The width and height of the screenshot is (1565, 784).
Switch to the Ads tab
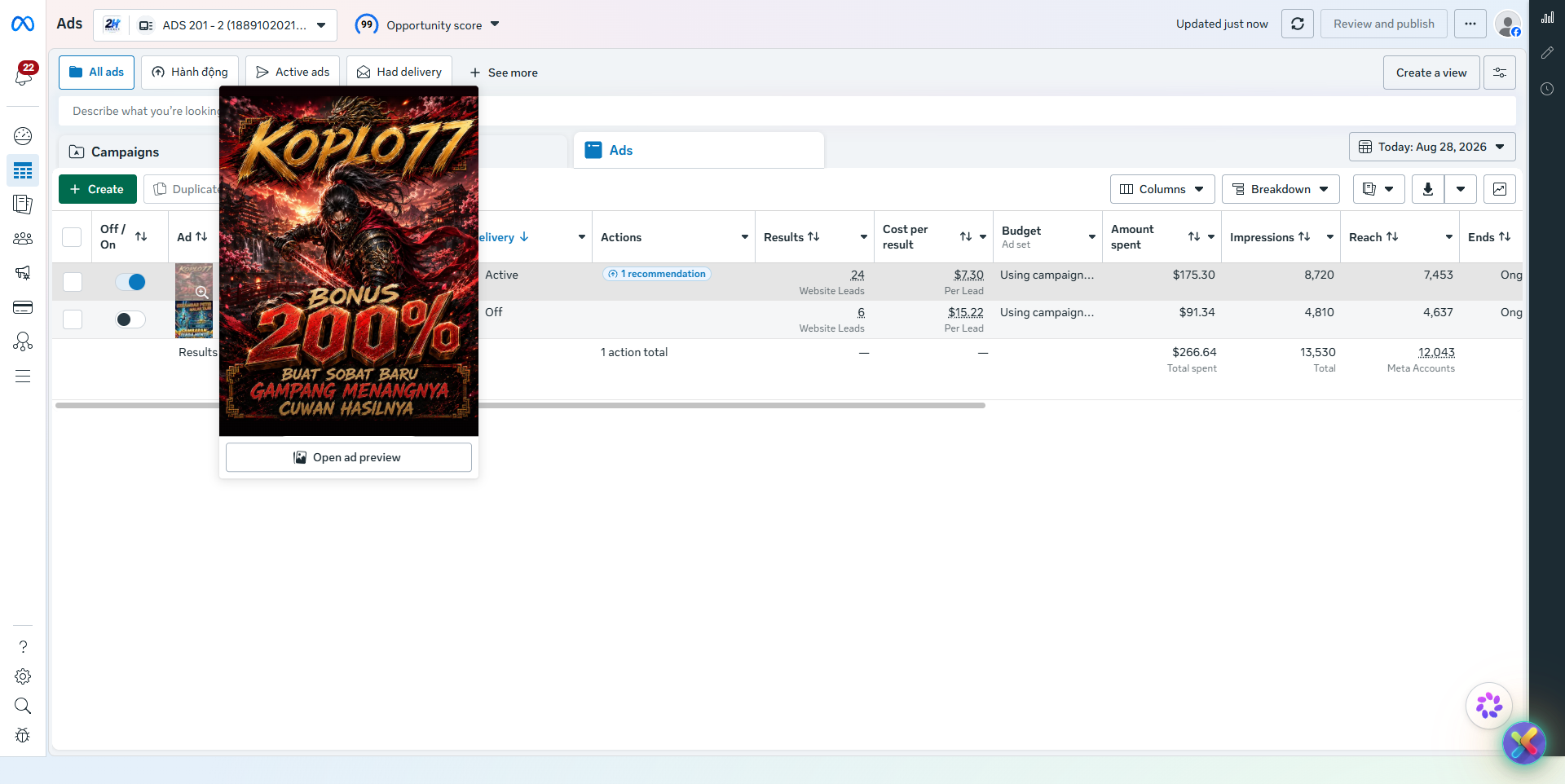point(699,151)
